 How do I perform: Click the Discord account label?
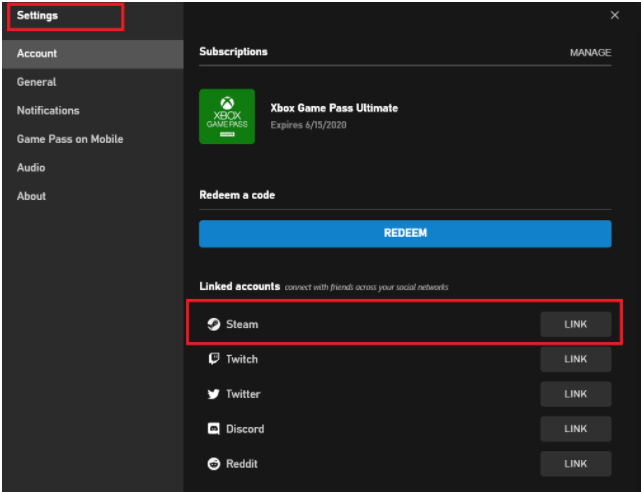[x=245, y=429]
